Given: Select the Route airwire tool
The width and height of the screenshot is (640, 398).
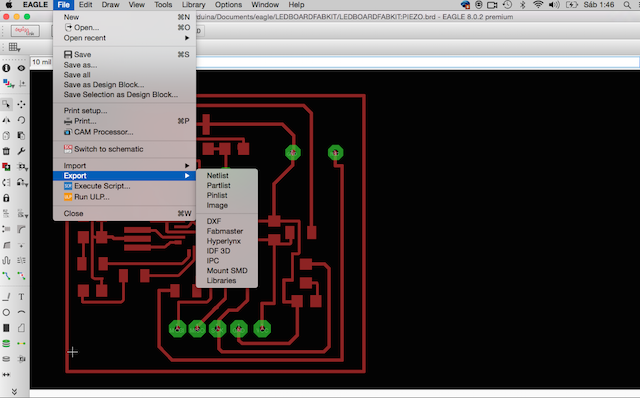Looking at the screenshot, I should tap(6, 276).
